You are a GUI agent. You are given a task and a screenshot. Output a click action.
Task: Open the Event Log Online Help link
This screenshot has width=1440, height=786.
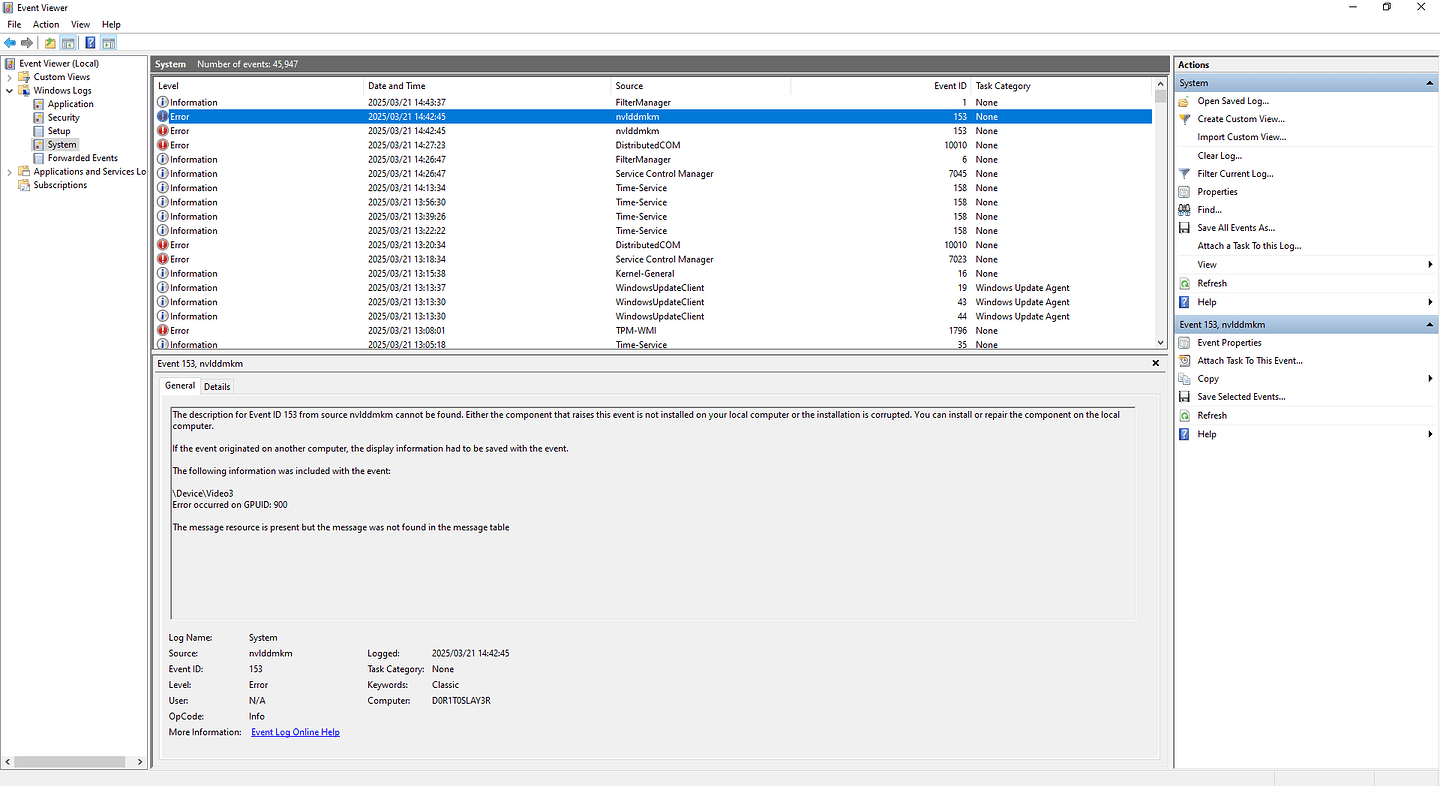pyautogui.click(x=295, y=732)
